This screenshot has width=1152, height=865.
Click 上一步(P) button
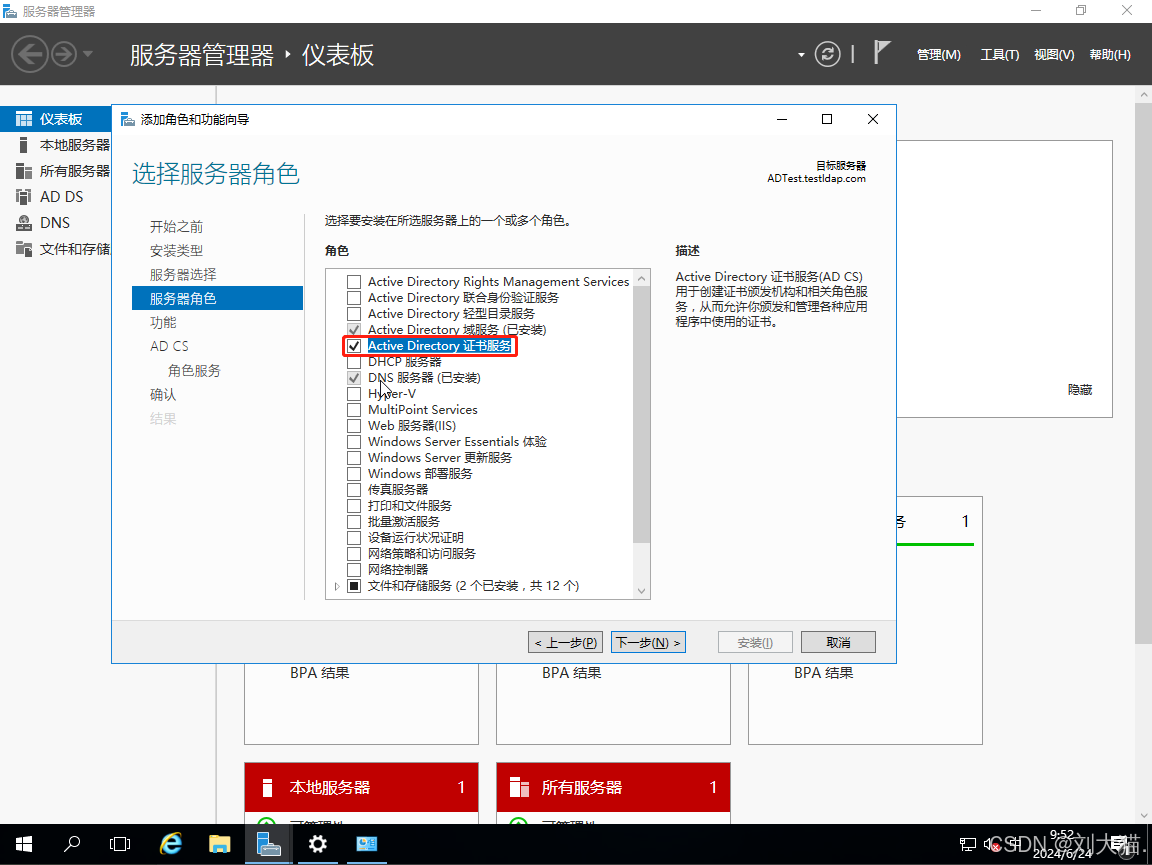point(566,642)
